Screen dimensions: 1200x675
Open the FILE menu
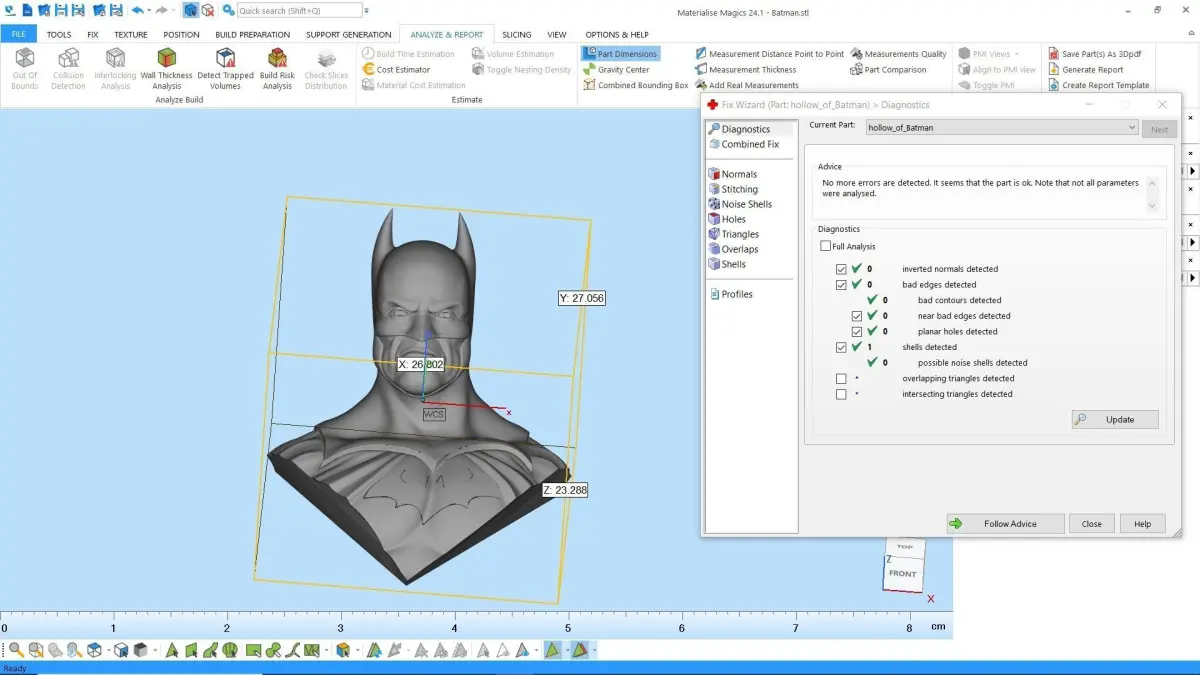(x=19, y=34)
